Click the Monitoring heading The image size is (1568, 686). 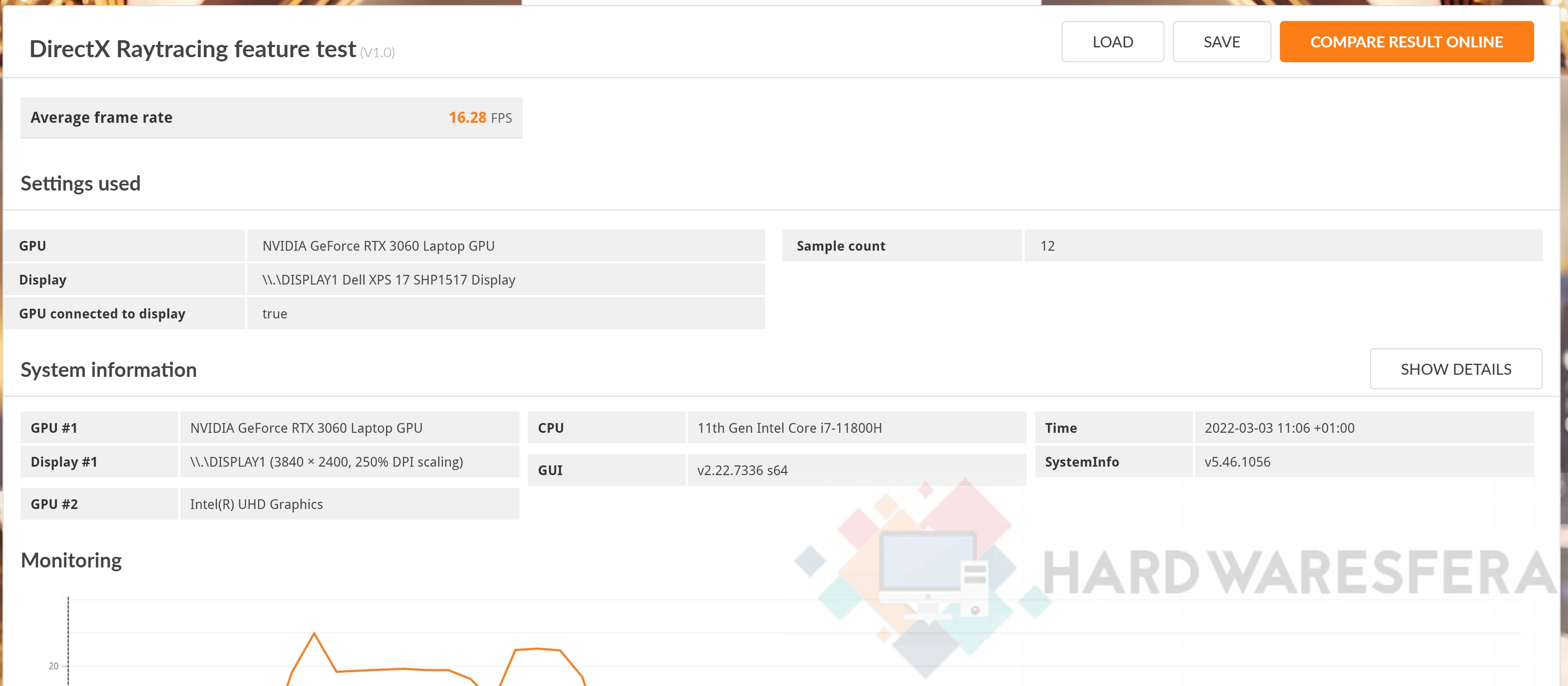71,560
